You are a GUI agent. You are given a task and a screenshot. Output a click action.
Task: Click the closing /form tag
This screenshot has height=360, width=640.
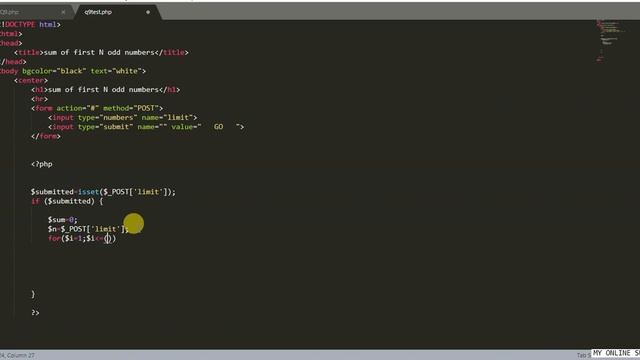click(x=46, y=136)
